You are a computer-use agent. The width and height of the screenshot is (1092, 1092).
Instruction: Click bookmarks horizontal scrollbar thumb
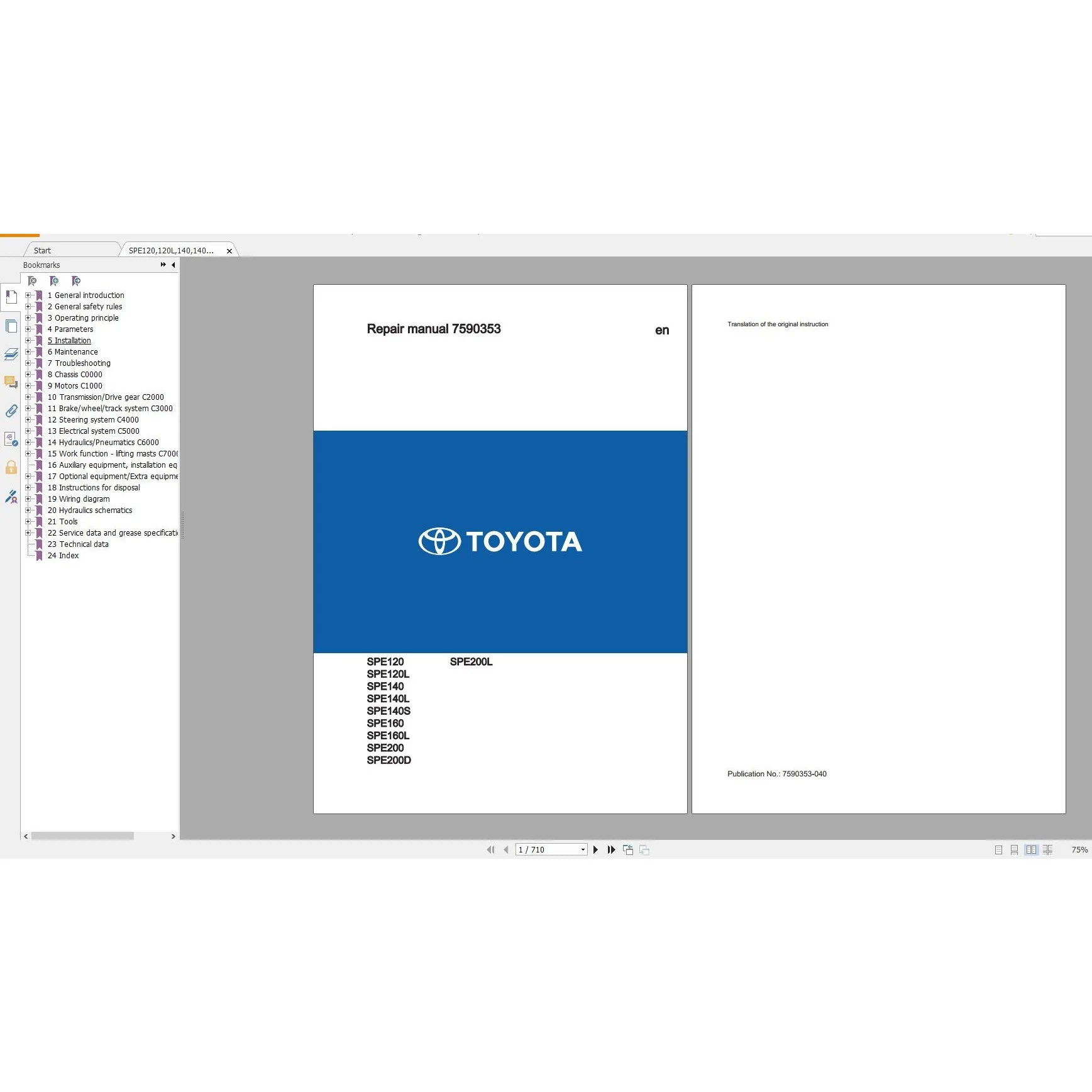coord(82,836)
